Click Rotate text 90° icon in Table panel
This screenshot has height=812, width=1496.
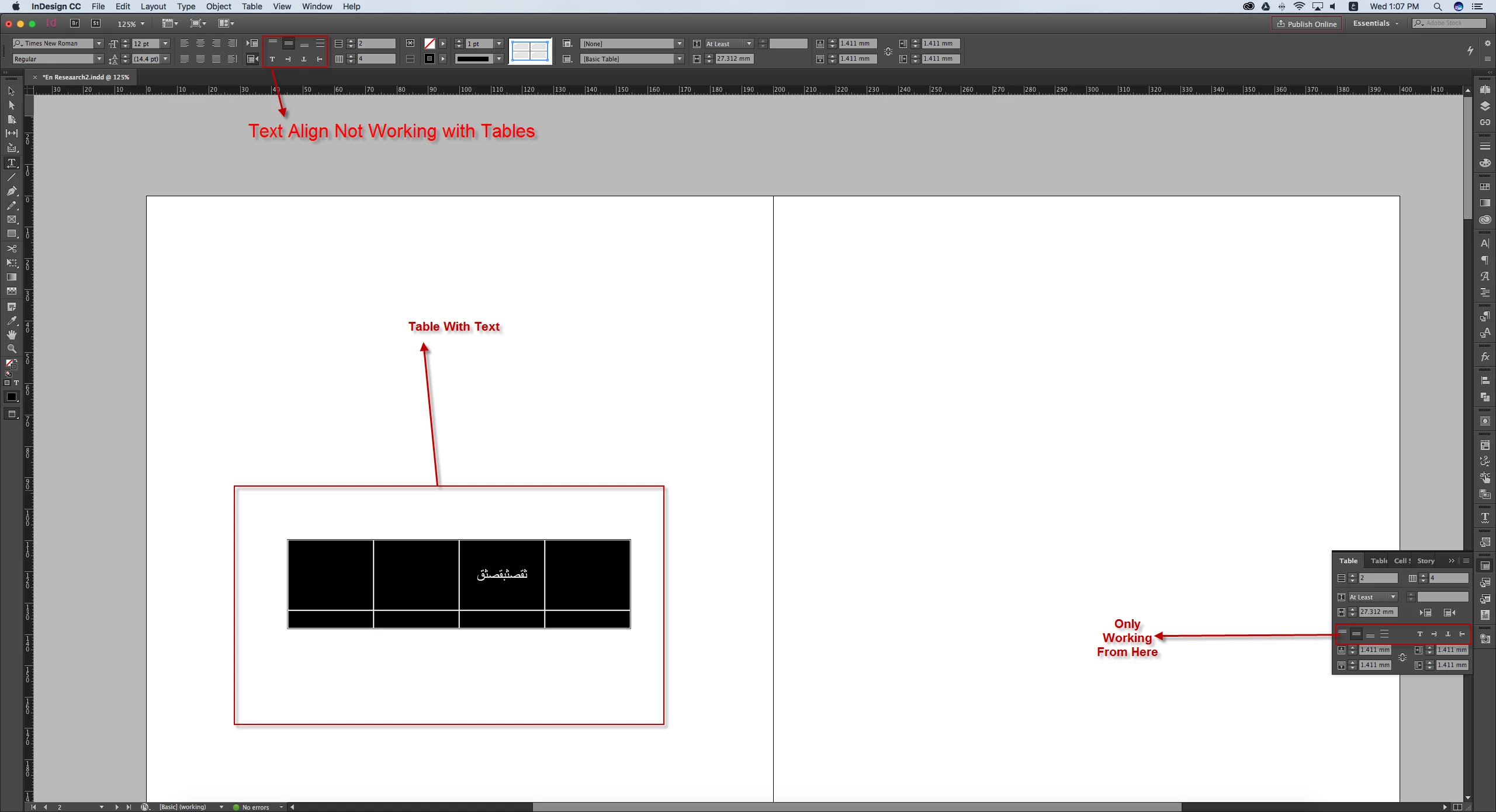click(x=1434, y=634)
